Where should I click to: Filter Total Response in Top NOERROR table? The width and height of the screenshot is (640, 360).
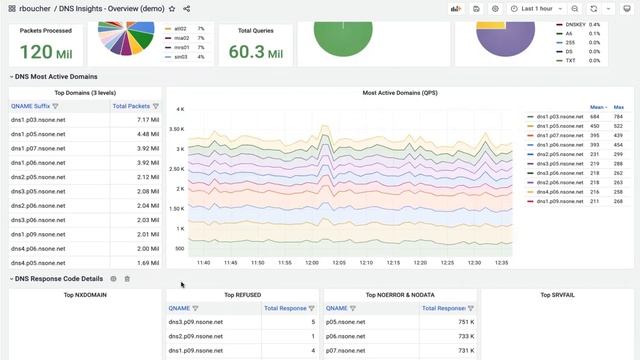[471, 308]
